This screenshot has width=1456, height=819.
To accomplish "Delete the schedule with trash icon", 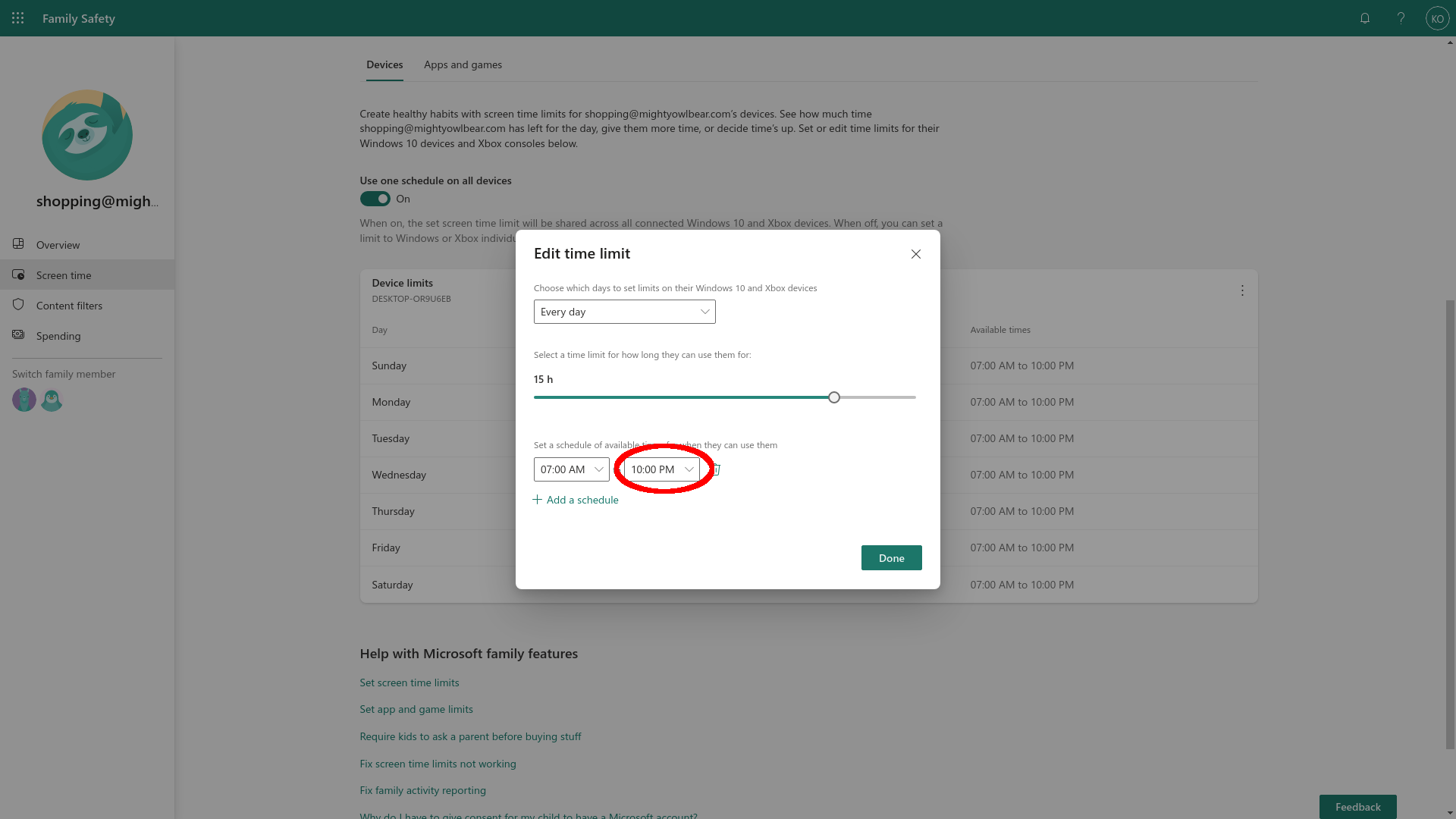I will click(716, 469).
